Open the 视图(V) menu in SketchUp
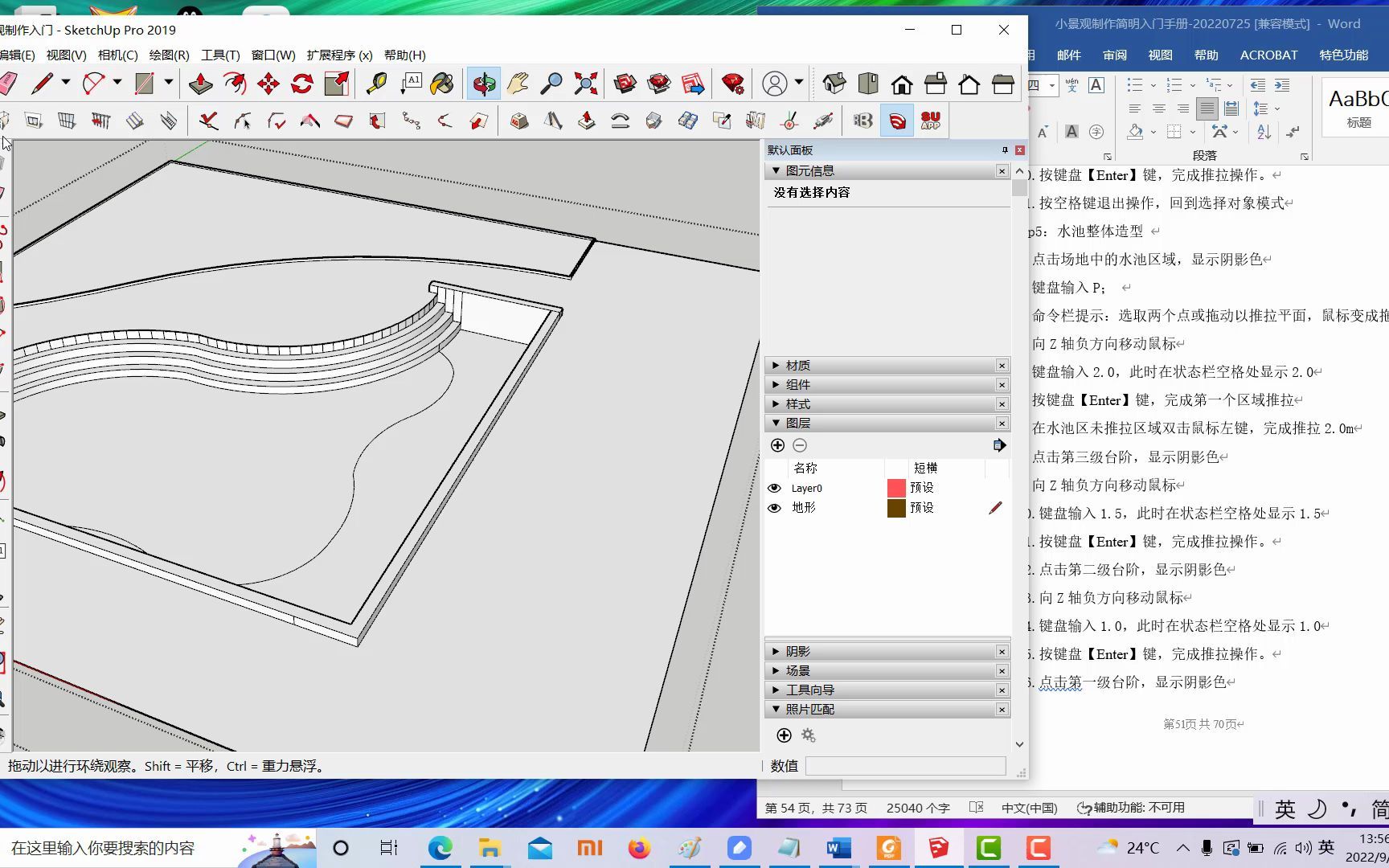Screen dimensions: 1389x868 pyautogui.click(x=67, y=55)
